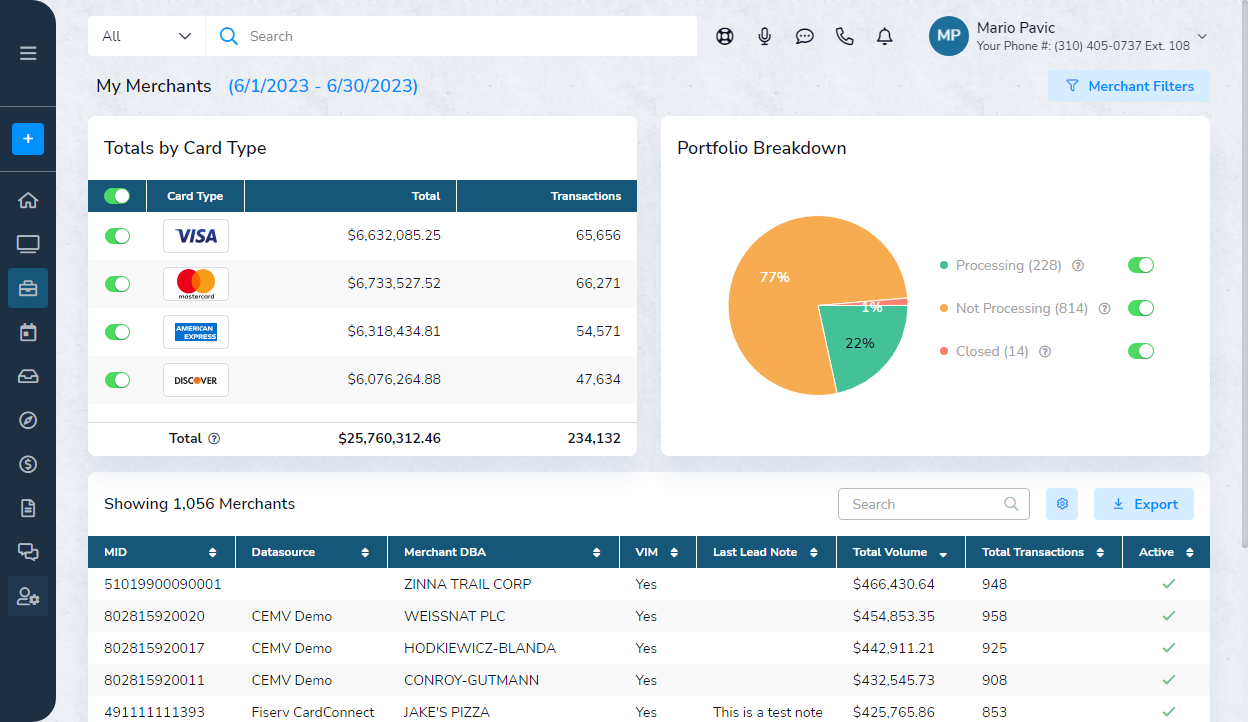This screenshot has height=722, width=1248.
Task: Toggle off the Visa card type switch
Action: [x=118, y=236]
